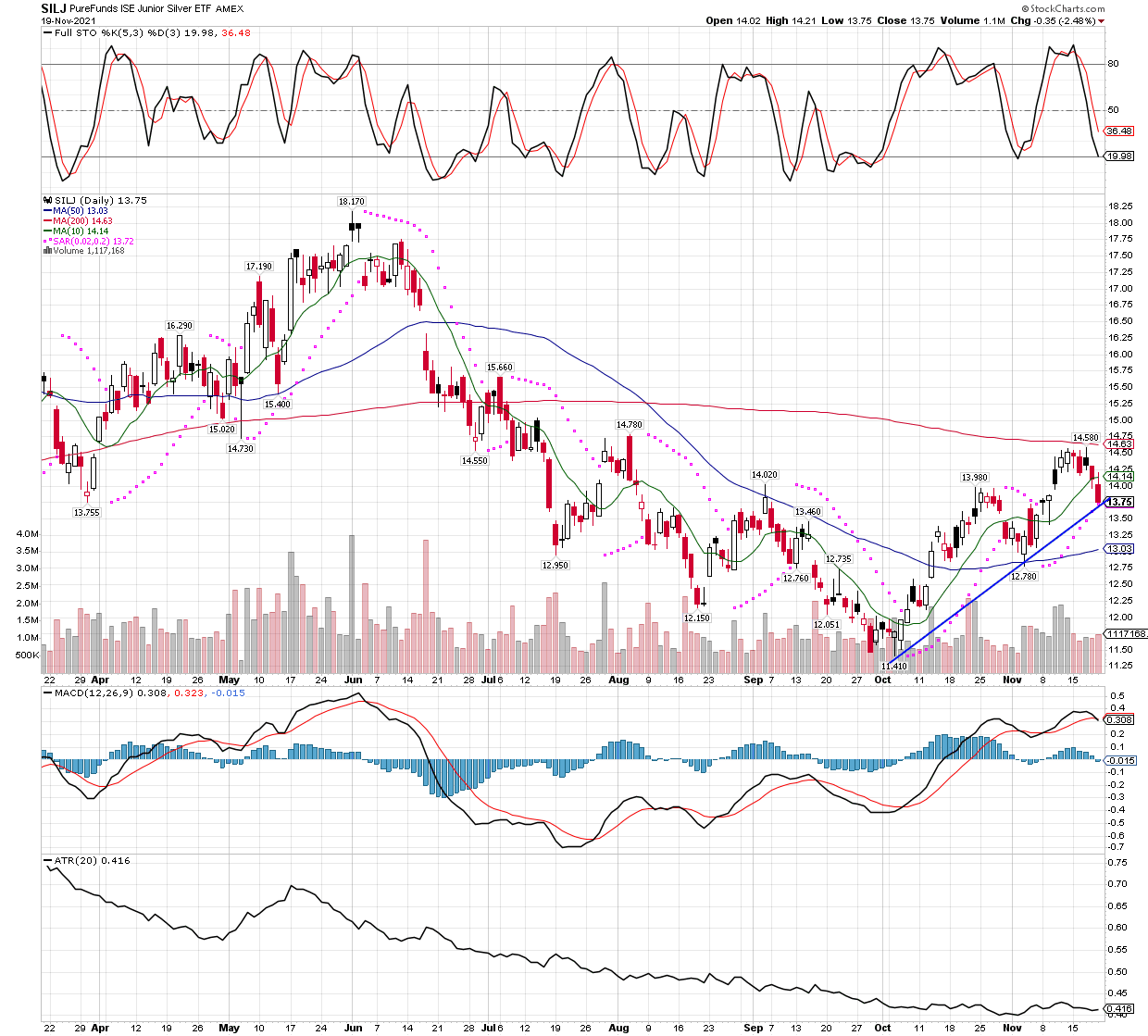This screenshot has width=1148, height=1036.
Task: Click the Close 13.75 value in the header
Action: click(905, 20)
